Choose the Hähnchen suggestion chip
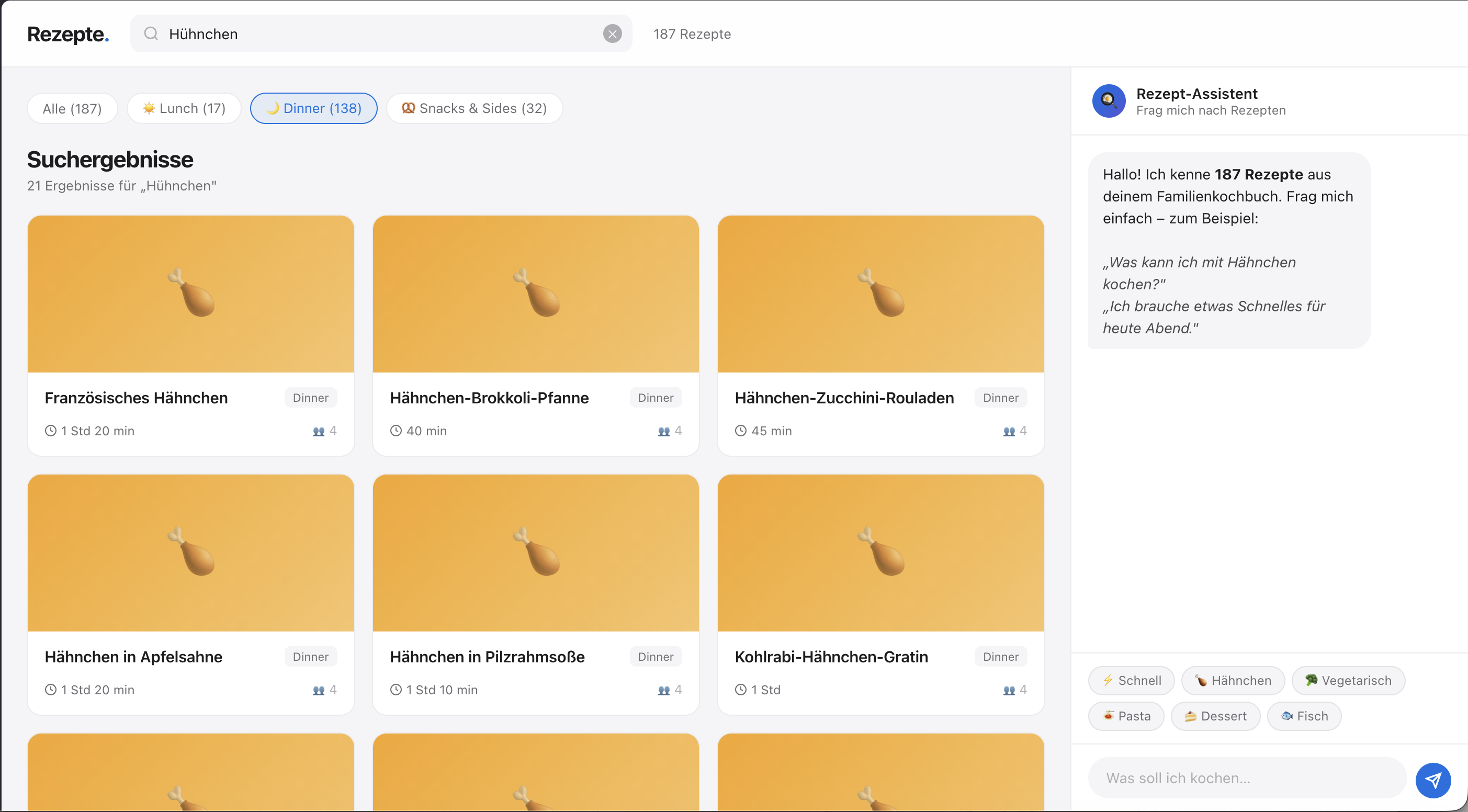 [1233, 681]
